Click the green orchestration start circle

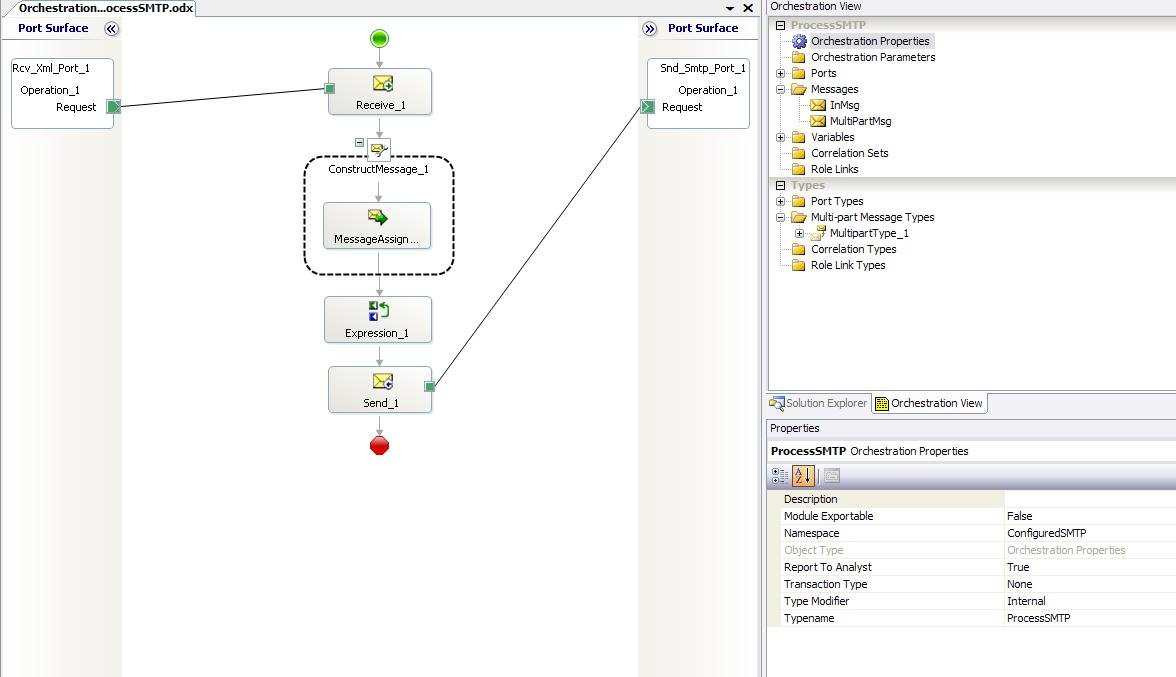(380, 38)
